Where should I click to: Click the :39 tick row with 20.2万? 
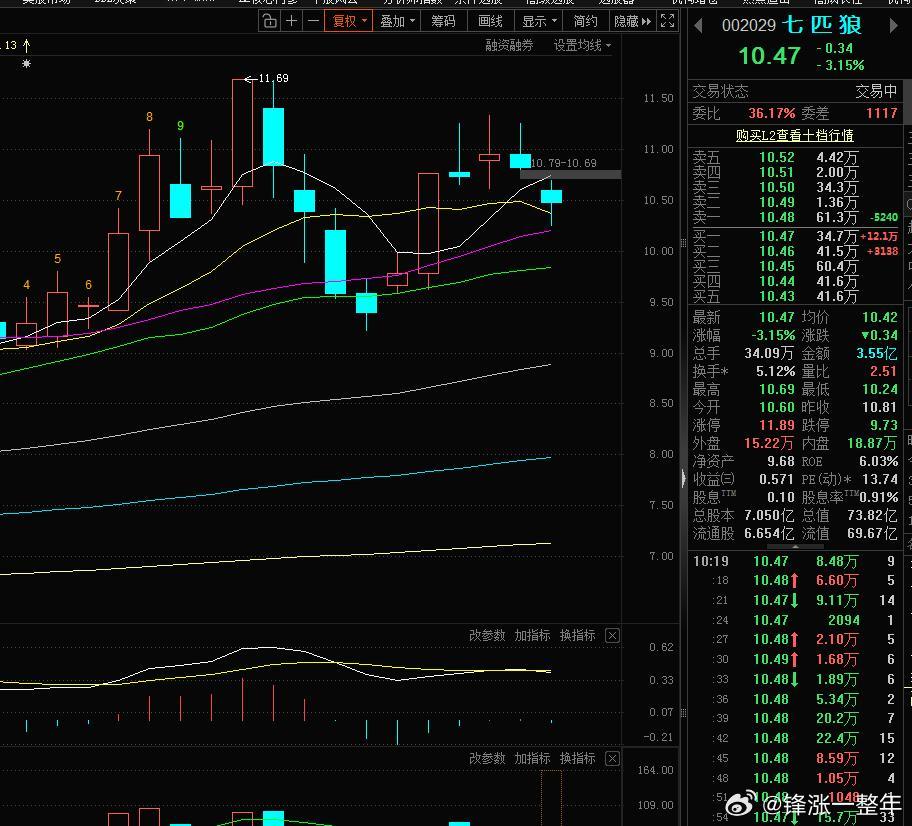pos(795,718)
